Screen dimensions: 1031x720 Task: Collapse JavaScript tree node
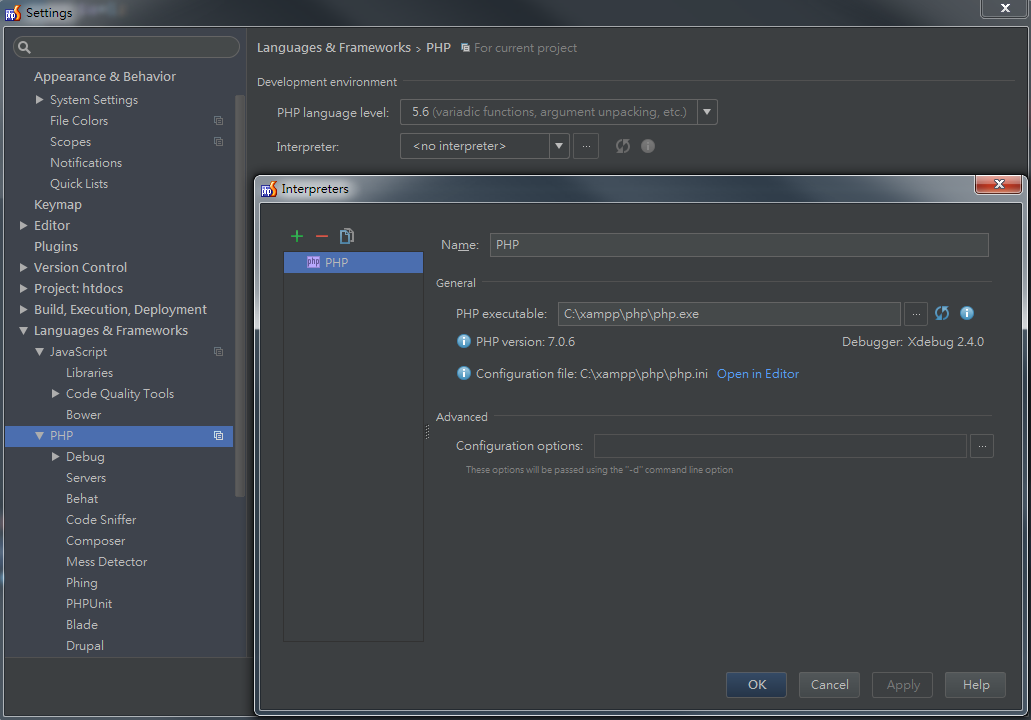[39, 352]
